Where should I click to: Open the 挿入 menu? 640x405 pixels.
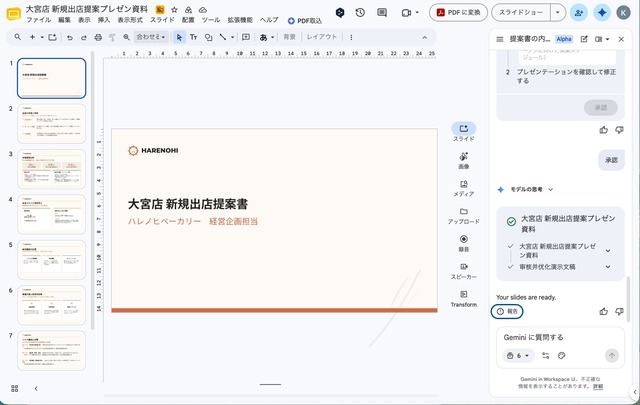point(104,20)
